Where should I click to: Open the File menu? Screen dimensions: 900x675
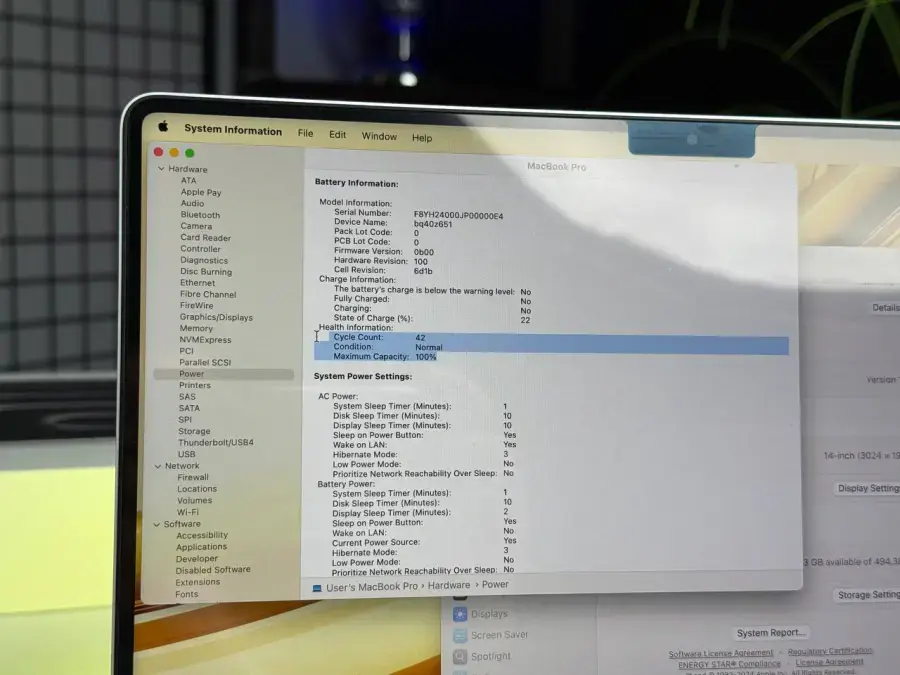click(305, 133)
